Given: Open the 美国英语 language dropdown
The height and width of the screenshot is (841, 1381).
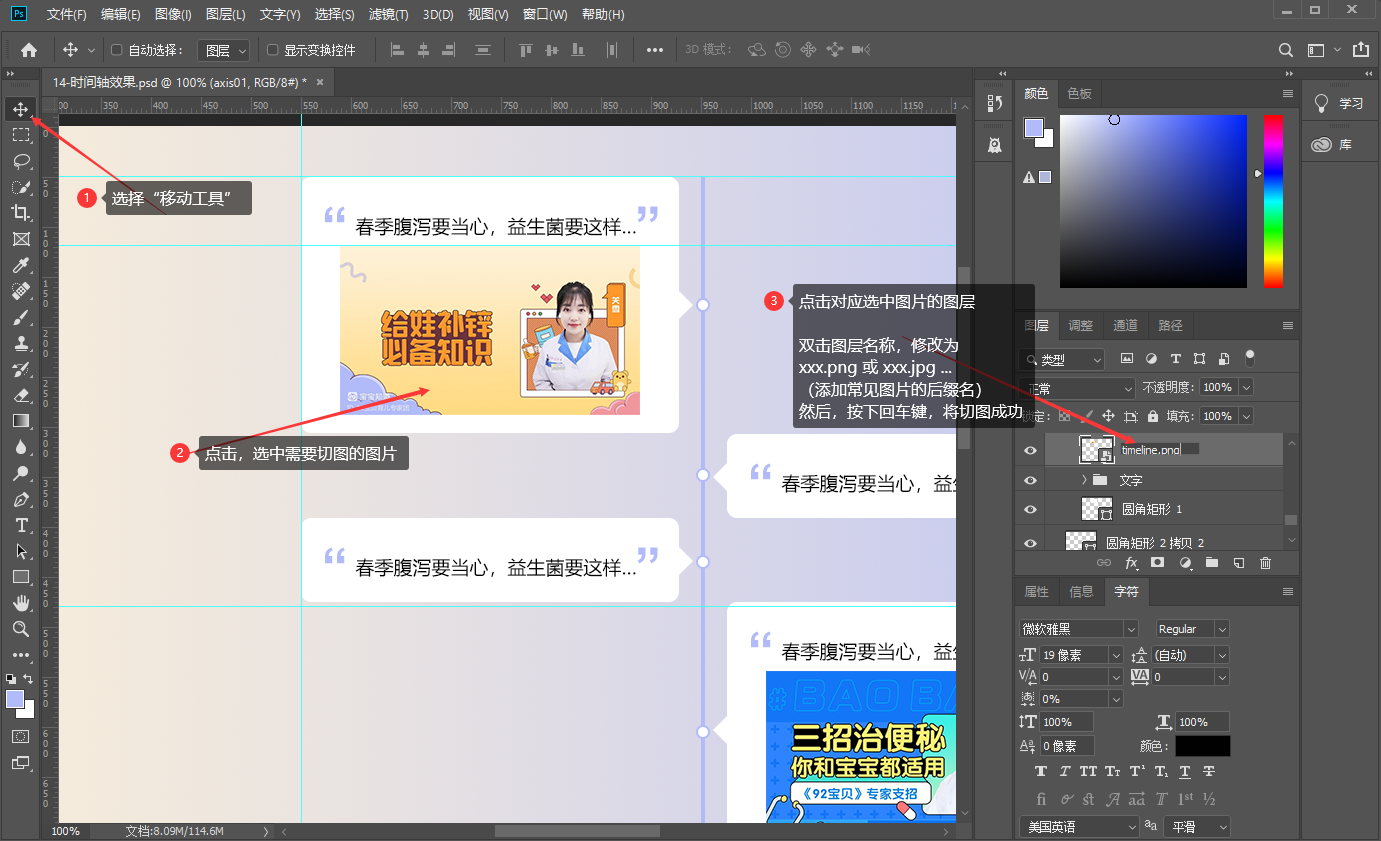Looking at the screenshot, I should coord(1079,827).
